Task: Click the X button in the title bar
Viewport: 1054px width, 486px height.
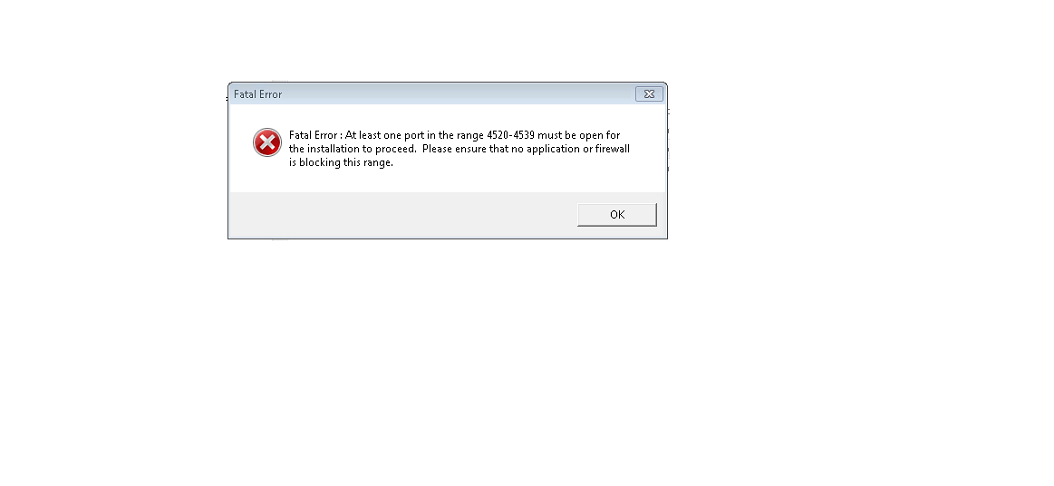Action: [649, 94]
